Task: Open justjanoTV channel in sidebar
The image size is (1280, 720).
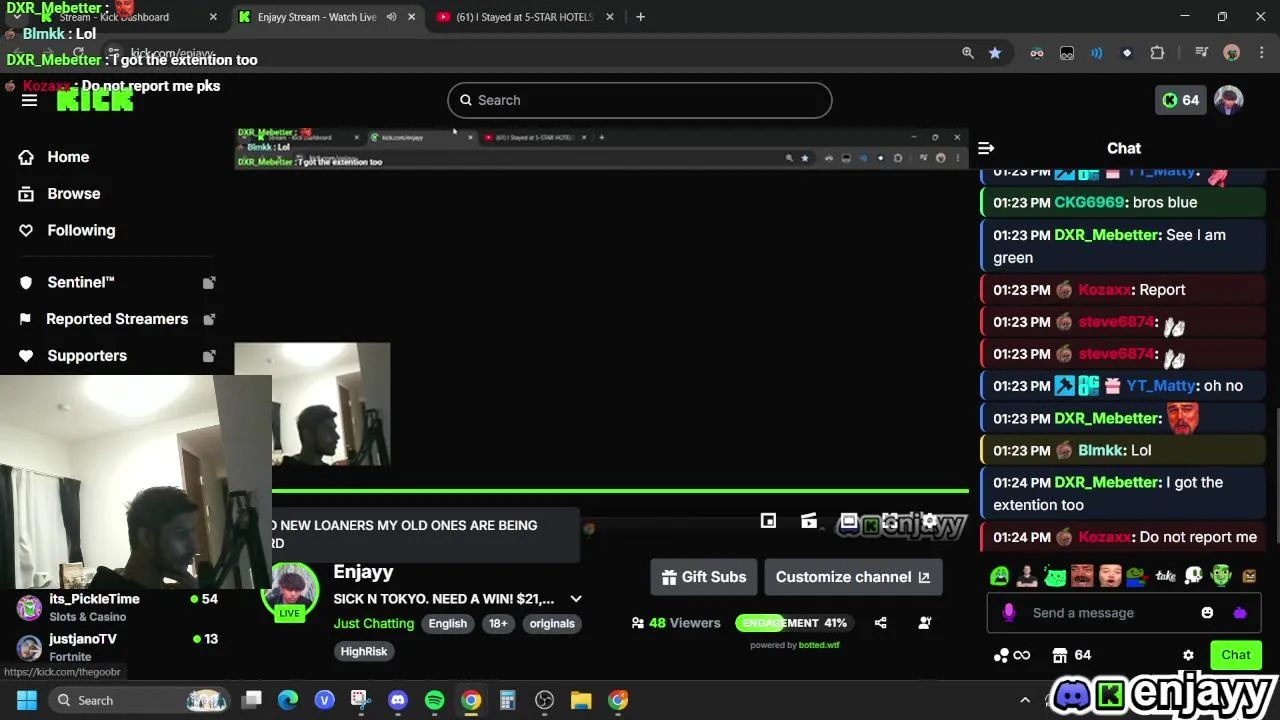Action: (x=117, y=647)
